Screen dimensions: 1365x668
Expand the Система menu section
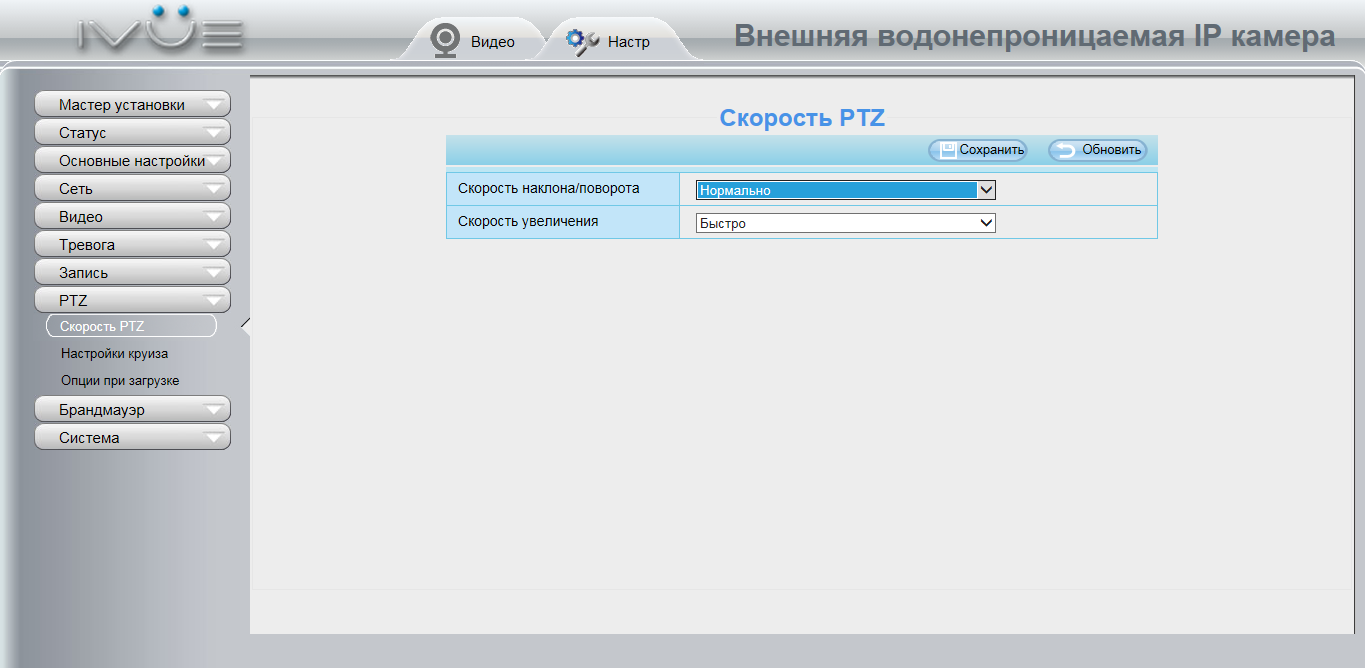133,437
